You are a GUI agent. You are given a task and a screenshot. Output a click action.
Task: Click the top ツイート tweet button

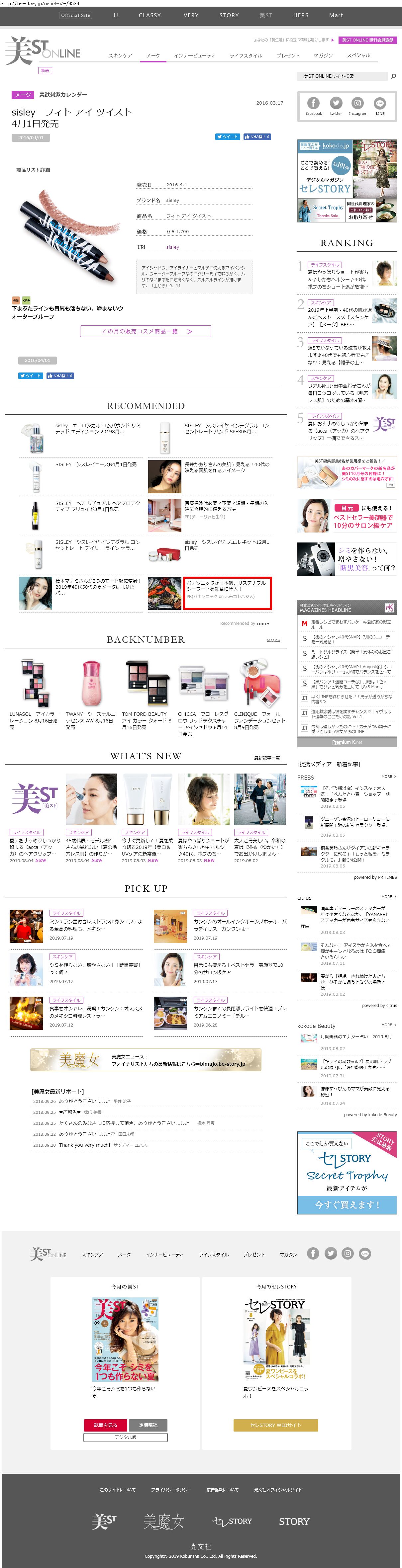tap(228, 137)
